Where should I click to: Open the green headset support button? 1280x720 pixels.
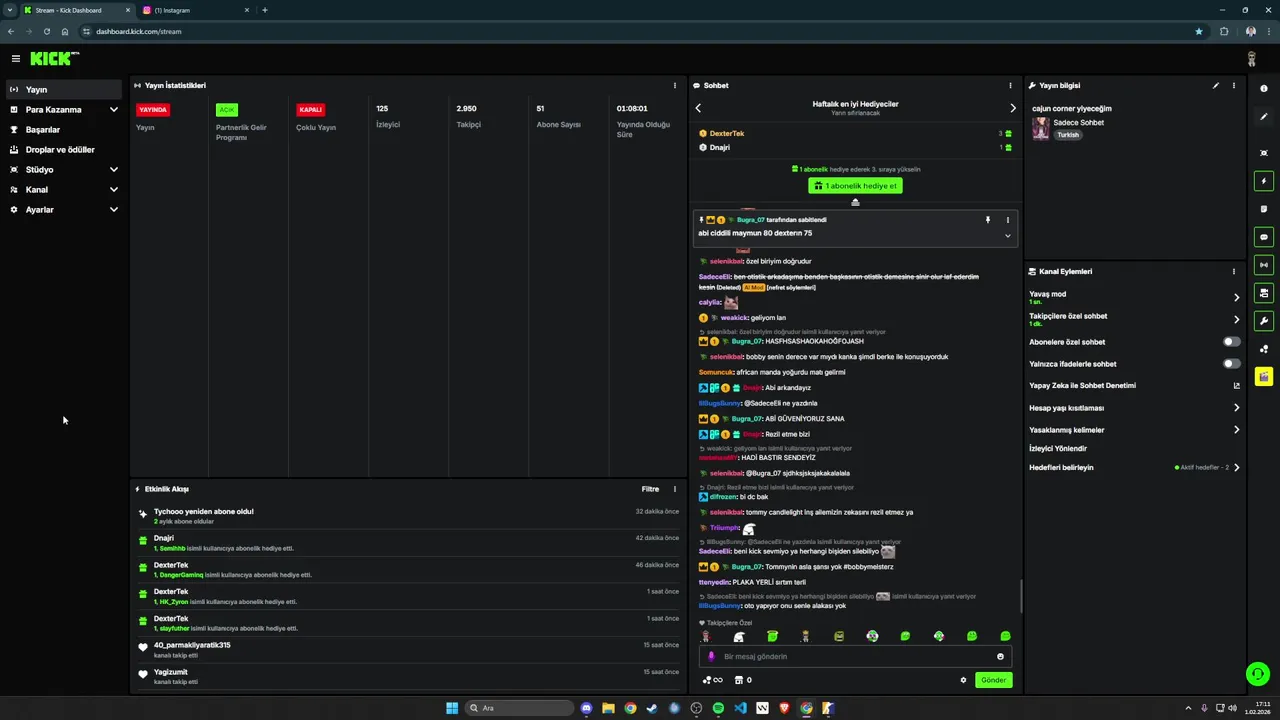coord(1257,674)
